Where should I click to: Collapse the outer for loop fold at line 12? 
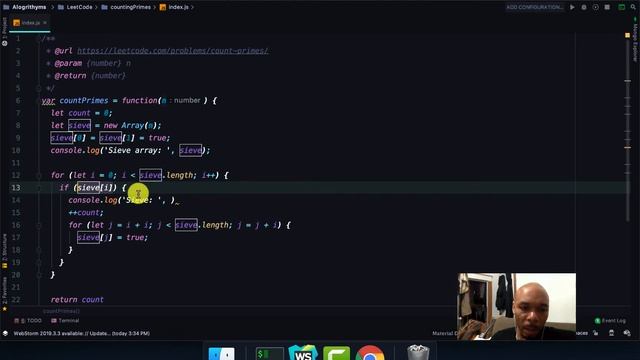39,176
